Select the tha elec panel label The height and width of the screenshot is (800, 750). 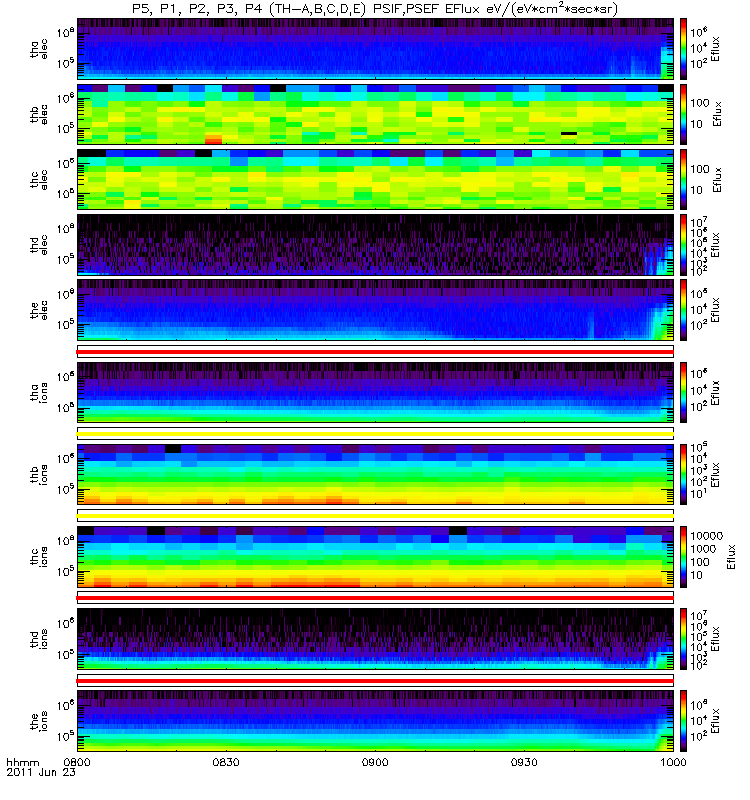point(39,49)
